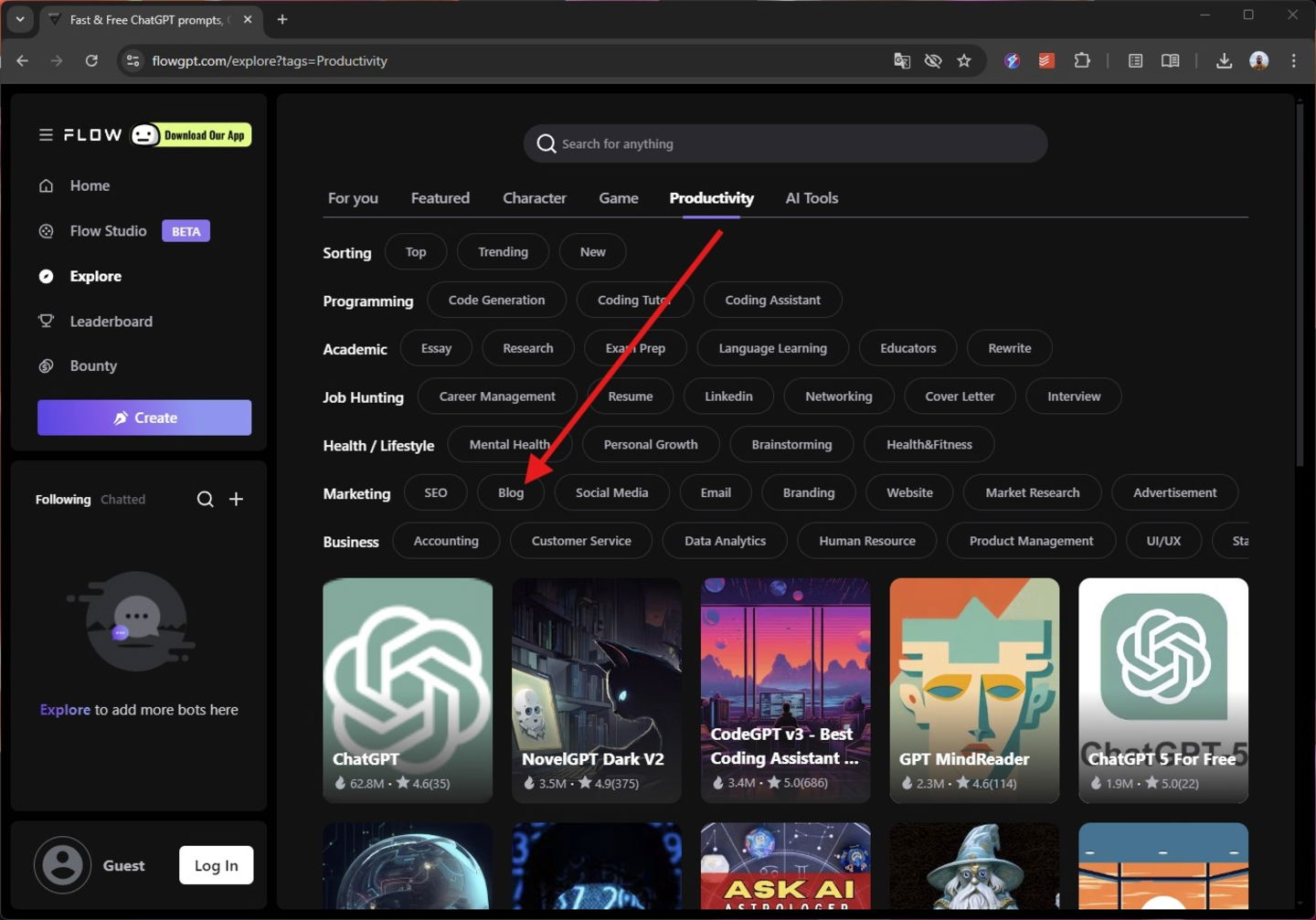
Task: Switch to the AI Tools tab
Action: click(x=812, y=198)
